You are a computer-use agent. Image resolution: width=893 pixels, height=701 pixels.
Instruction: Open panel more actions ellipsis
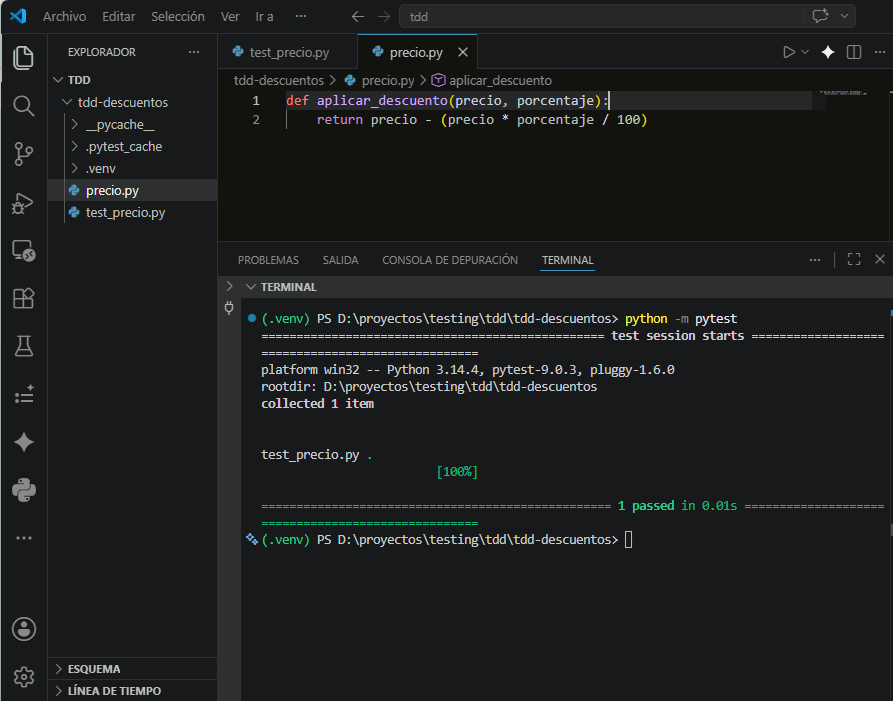(x=815, y=260)
